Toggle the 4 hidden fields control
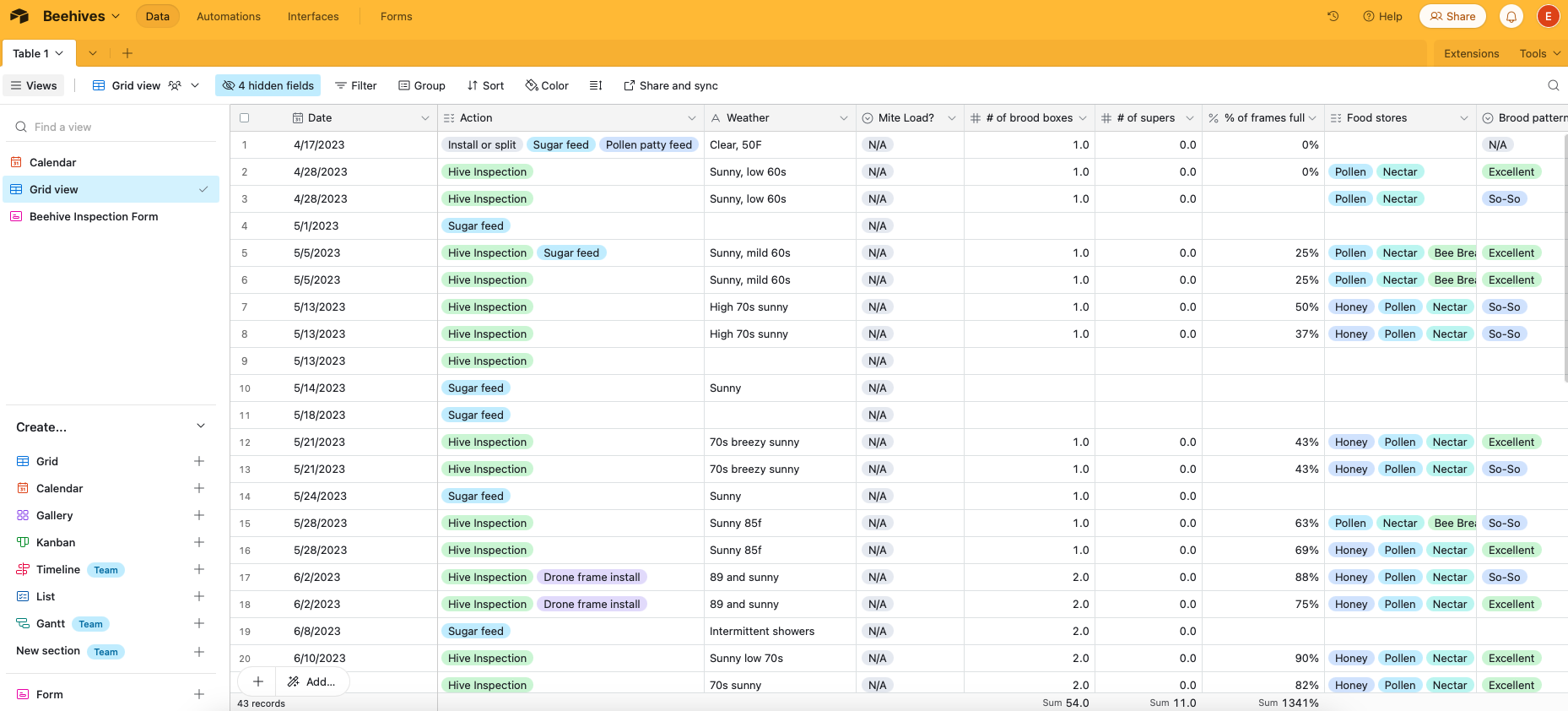The image size is (1568, 711). tap(268, 85)
